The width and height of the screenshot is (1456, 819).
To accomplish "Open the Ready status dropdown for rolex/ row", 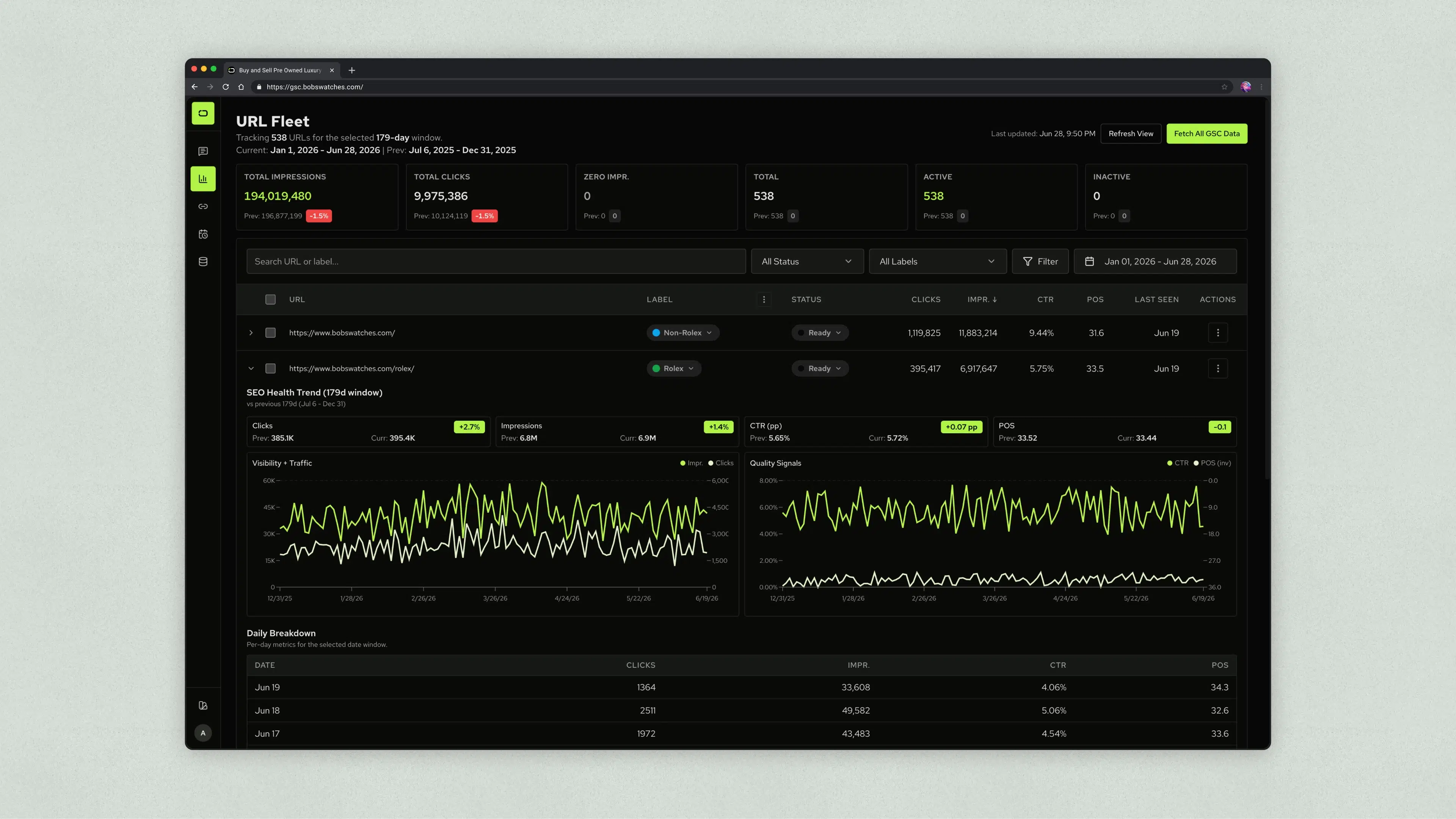I will 819,368.
